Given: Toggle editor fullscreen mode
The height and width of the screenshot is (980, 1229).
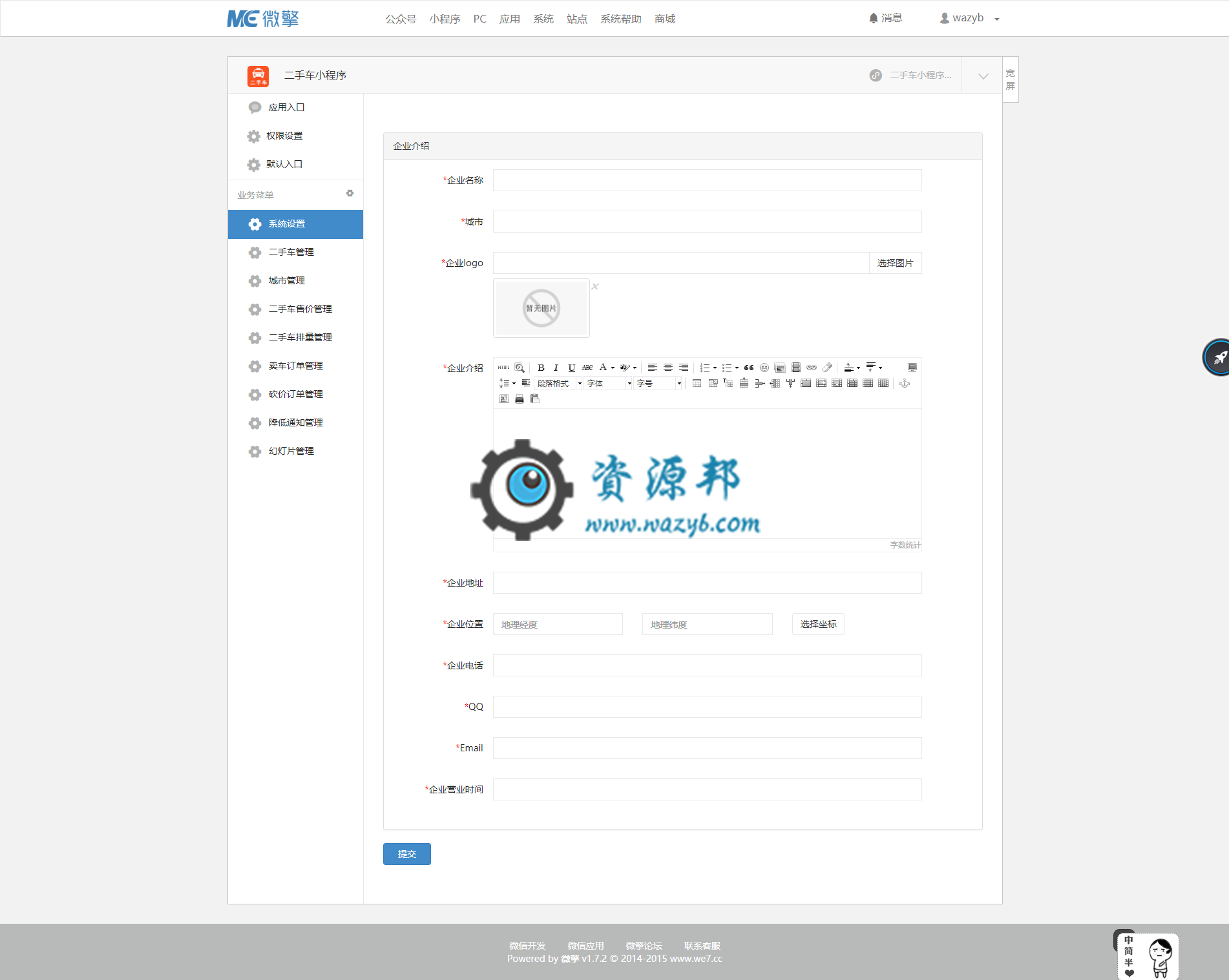Looking at the screenshot, I should [912, 368].
